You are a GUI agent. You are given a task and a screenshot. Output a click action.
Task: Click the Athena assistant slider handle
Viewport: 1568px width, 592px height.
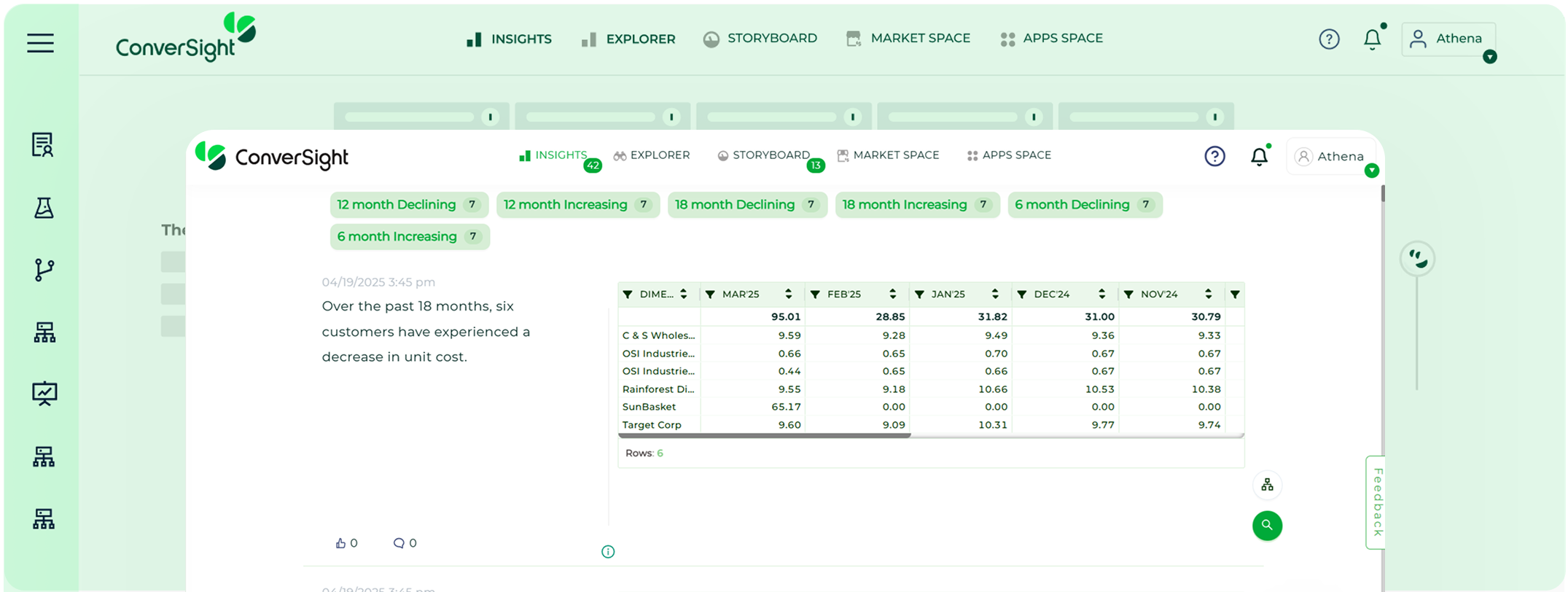click(1417, 259)
